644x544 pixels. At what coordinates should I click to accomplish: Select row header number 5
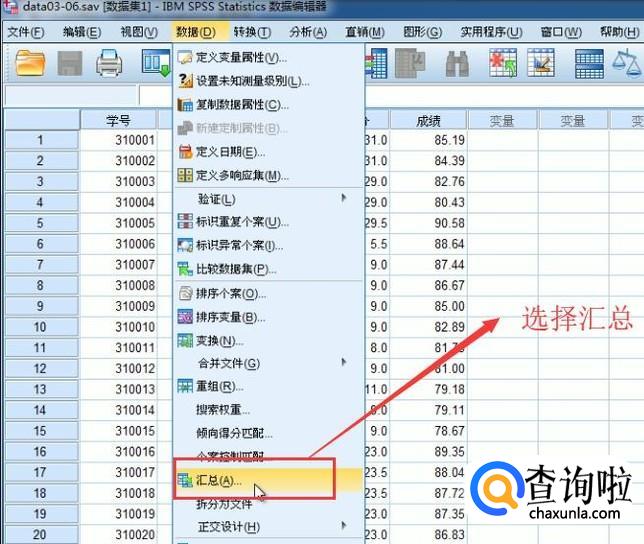[41, 223]
